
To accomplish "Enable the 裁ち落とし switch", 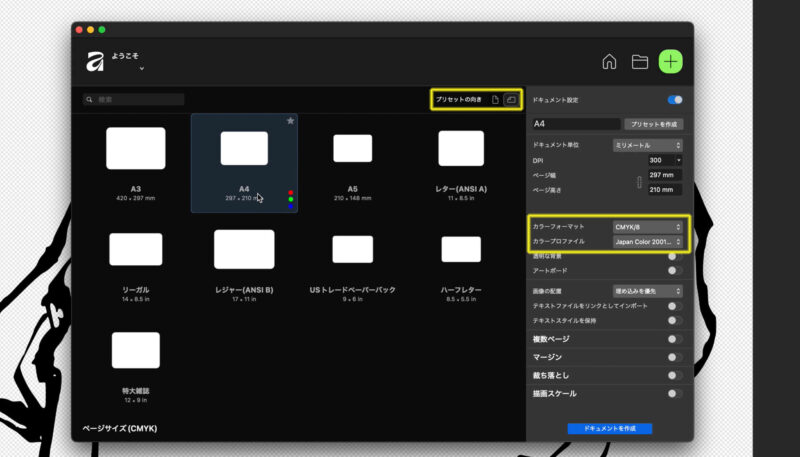I will pos(674,375).
